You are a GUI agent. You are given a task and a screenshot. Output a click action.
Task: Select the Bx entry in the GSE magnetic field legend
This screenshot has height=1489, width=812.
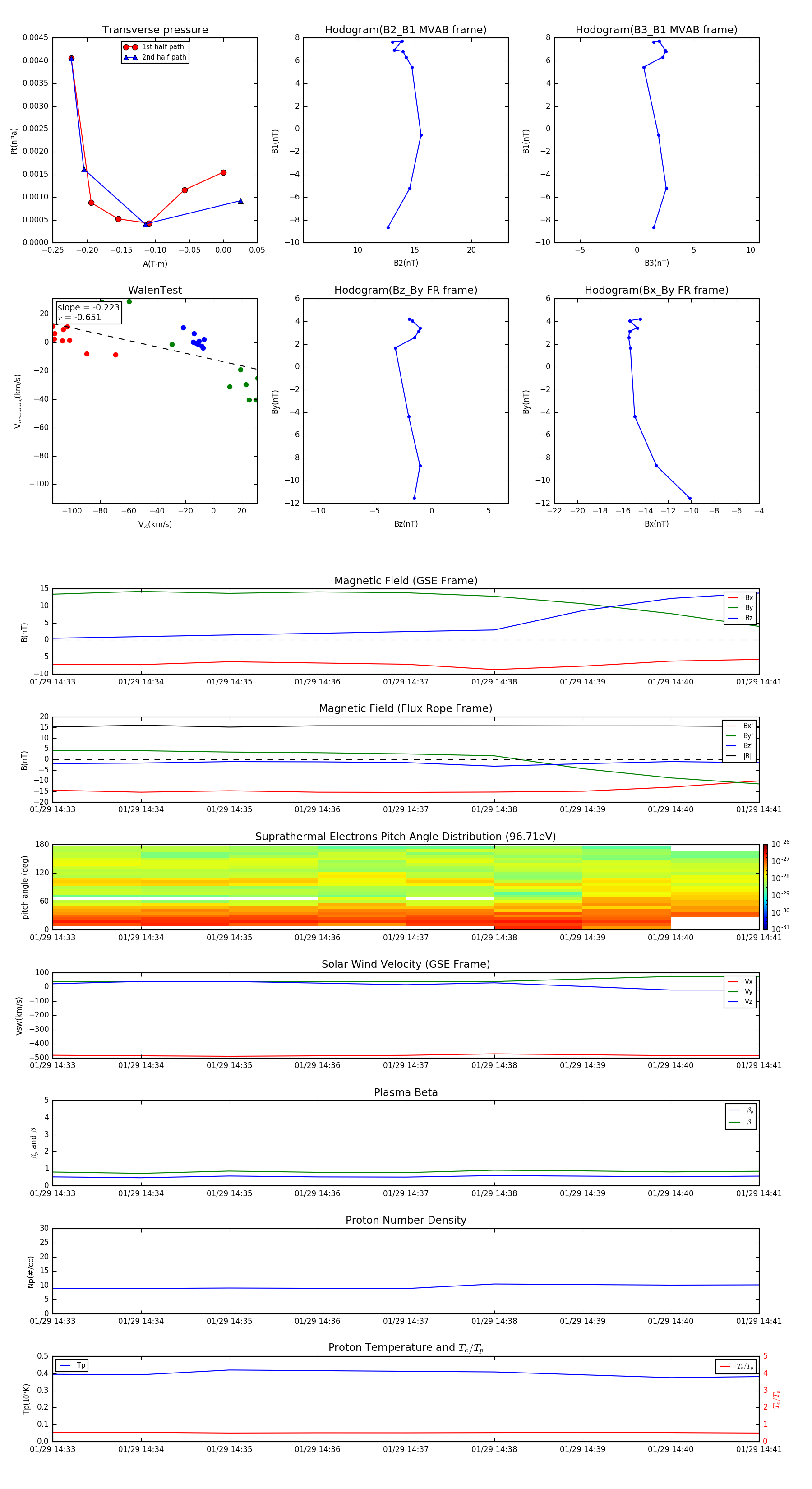coord(740,598)
